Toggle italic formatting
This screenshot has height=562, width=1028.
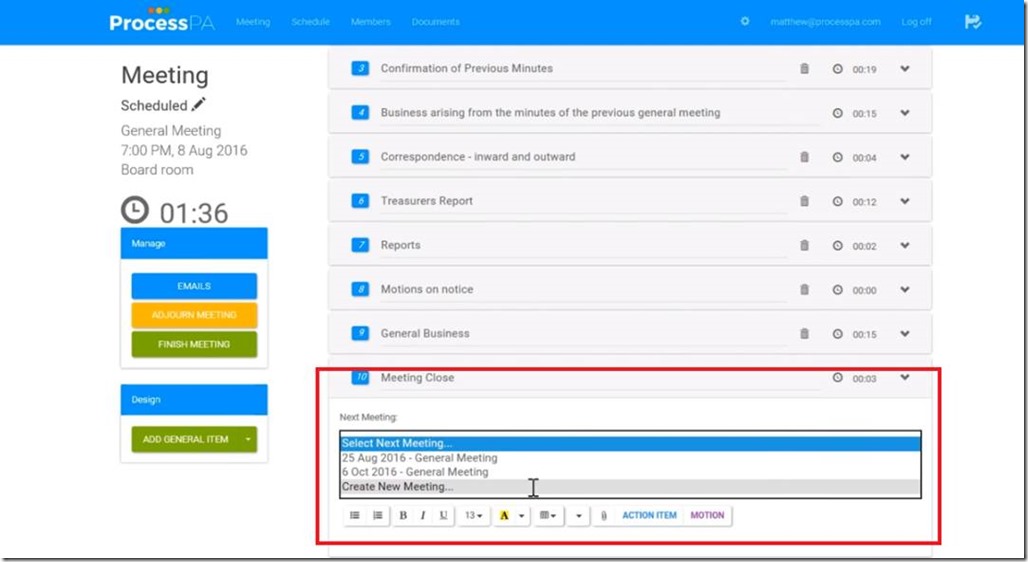[423, 516]
